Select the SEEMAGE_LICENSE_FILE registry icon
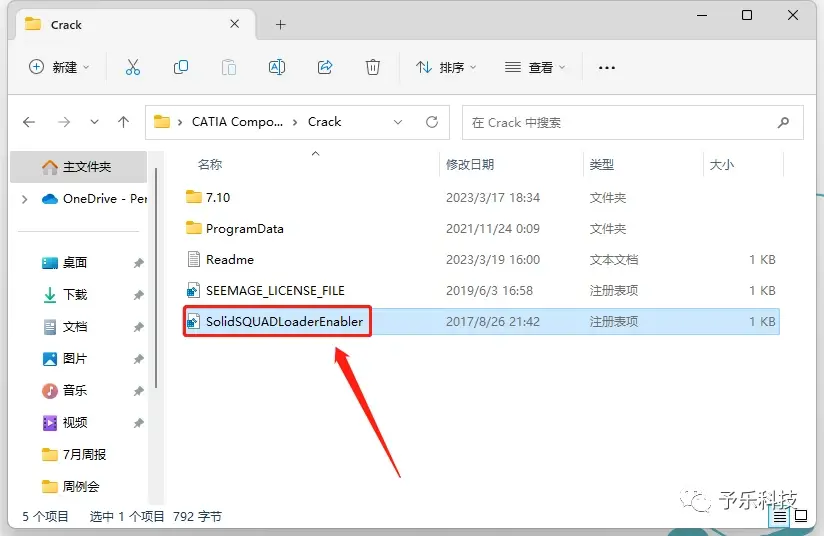This screenshot has width=824, height=536. tap(193, 290)
